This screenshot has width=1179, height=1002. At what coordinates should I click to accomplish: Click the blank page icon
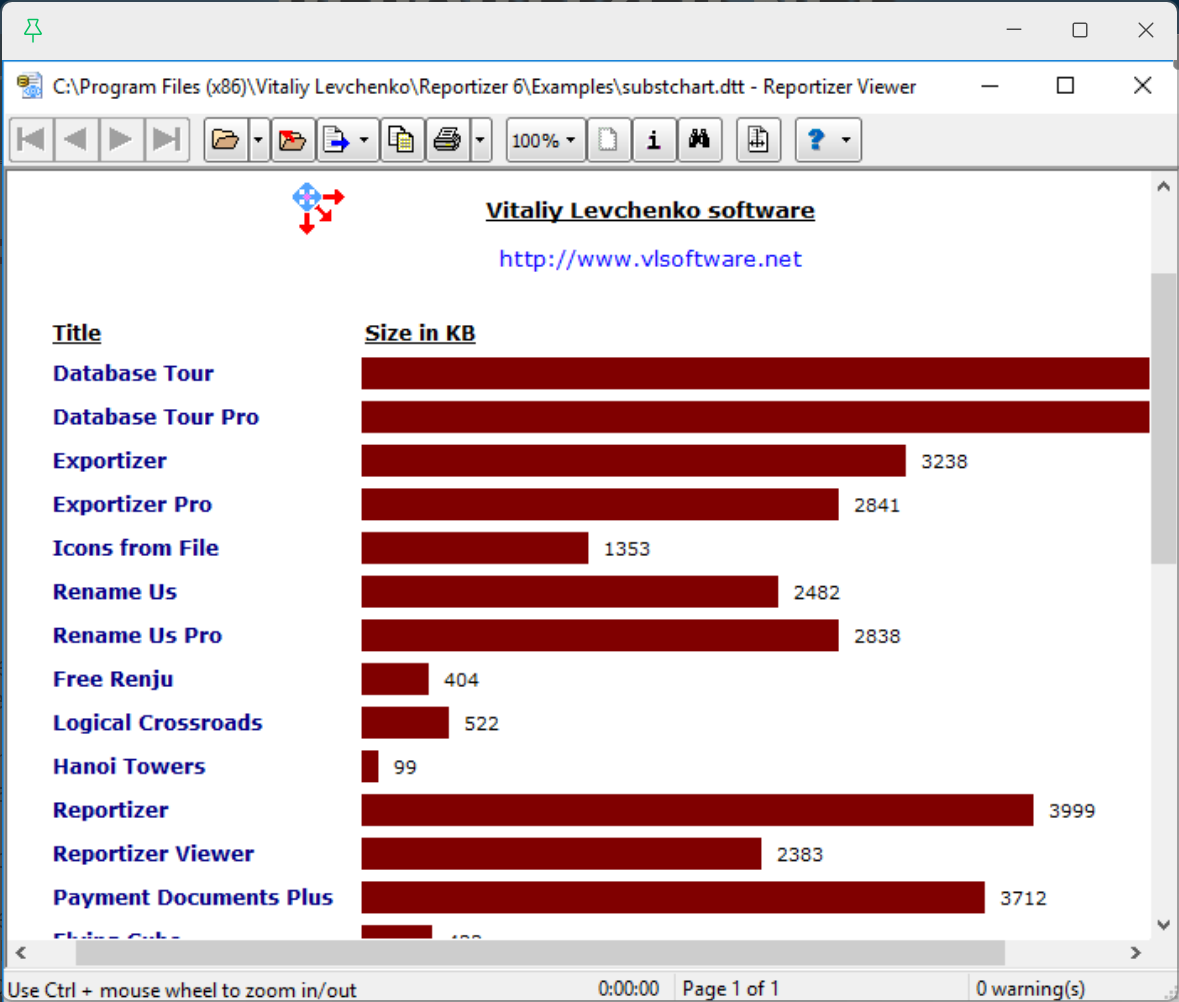click(x=609, y=140)
